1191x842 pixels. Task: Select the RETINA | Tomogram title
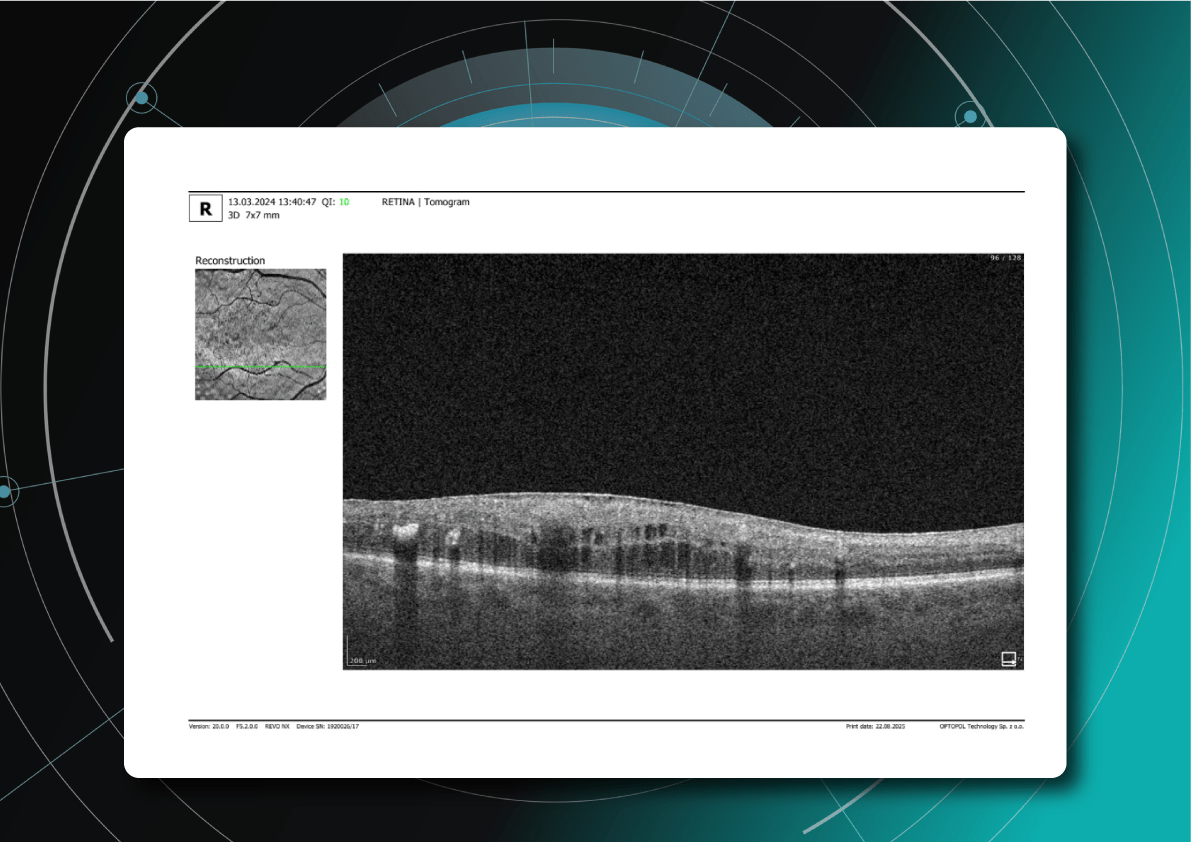pyautogui.click(x=425, y=202)
